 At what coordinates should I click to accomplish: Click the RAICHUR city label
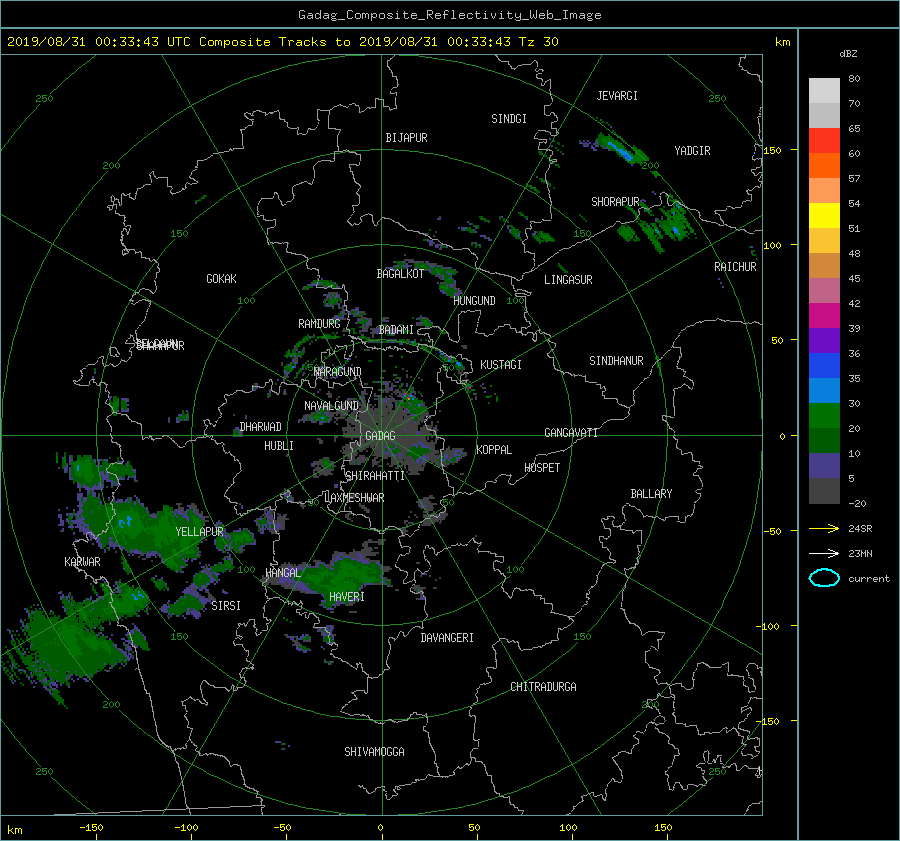point(735,267)
